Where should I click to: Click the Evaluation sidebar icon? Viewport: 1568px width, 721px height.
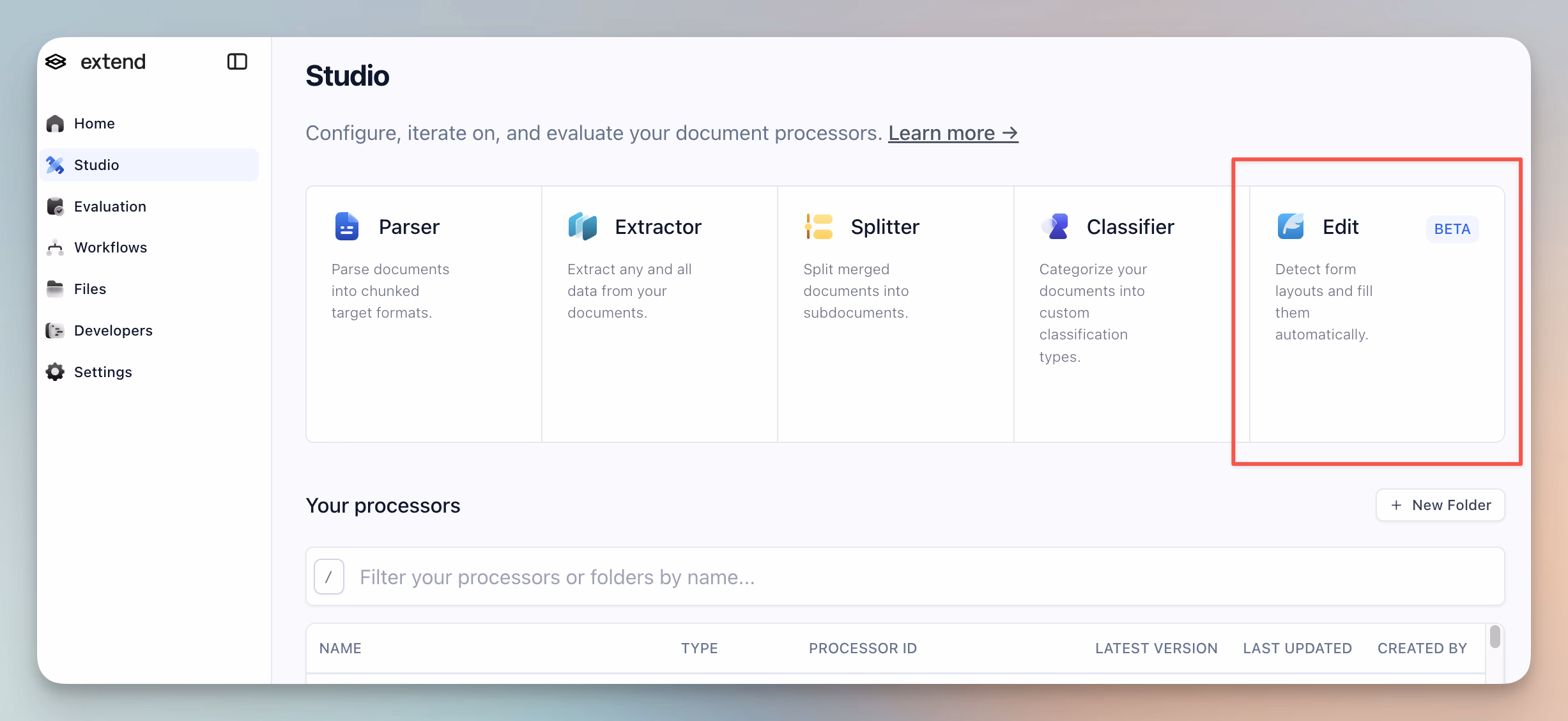click(56, 206)
